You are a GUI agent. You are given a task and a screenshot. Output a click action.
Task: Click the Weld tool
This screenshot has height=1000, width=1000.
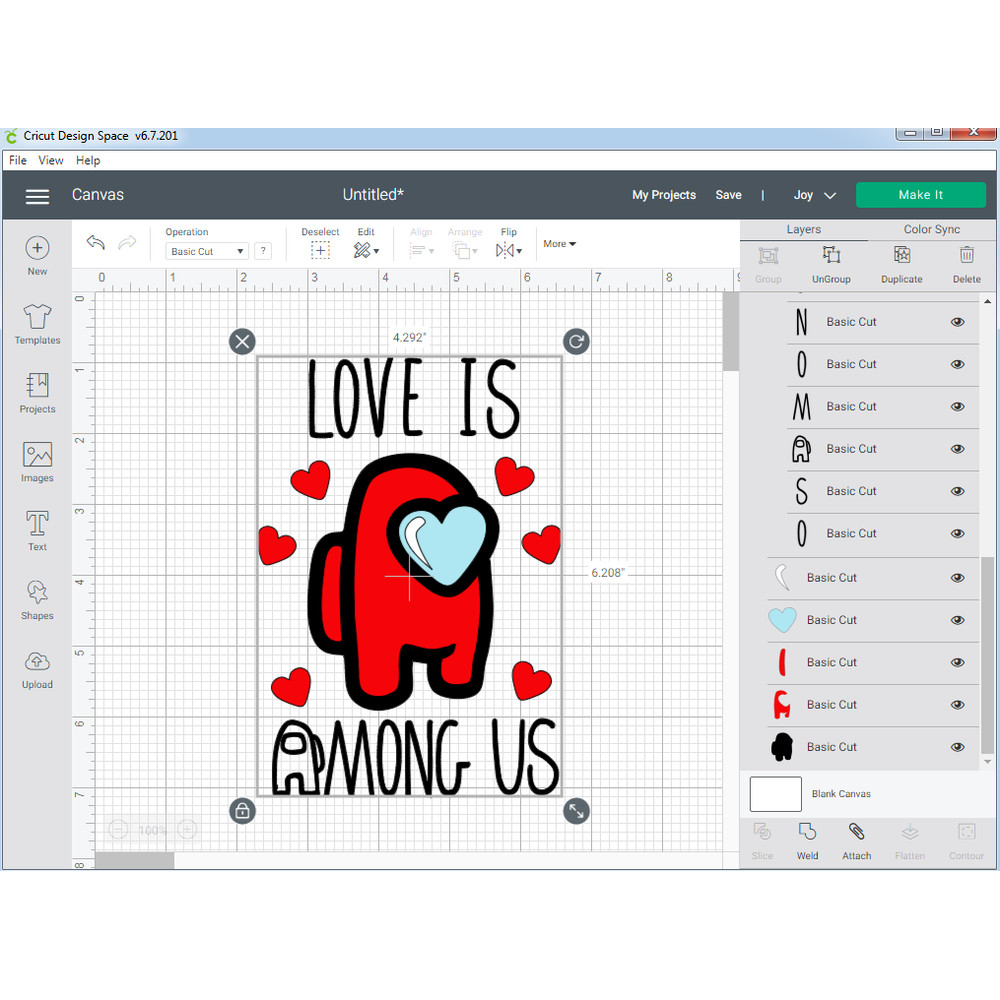[807, 840]
